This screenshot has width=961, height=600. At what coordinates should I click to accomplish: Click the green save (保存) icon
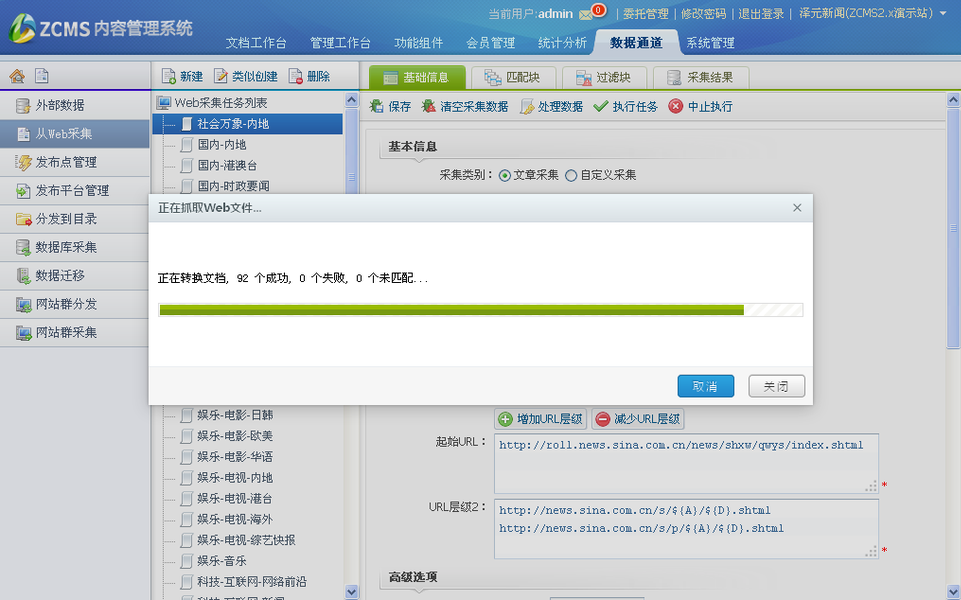pos(377,106)
